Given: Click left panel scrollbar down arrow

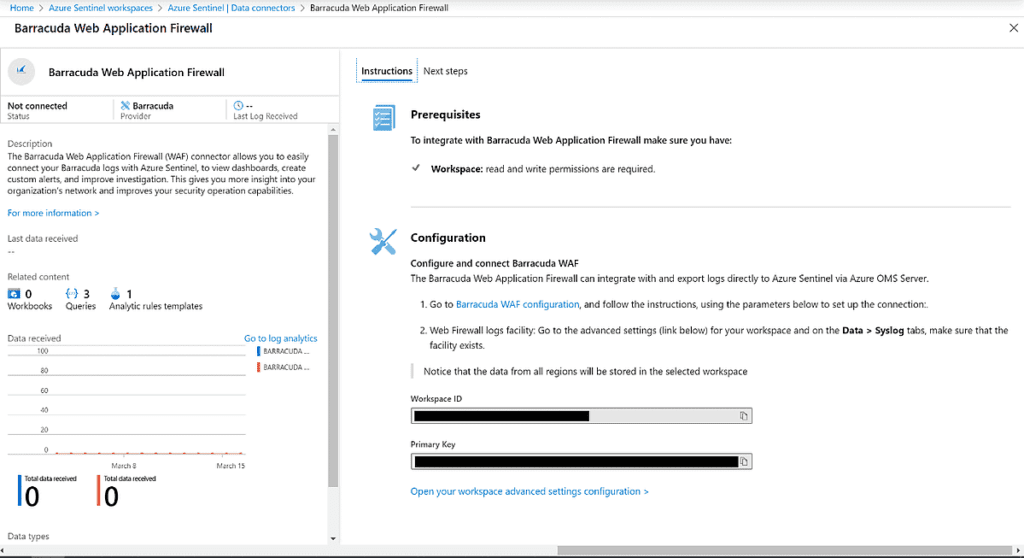Looking at the screenshot, I should (x=333, y=538).
